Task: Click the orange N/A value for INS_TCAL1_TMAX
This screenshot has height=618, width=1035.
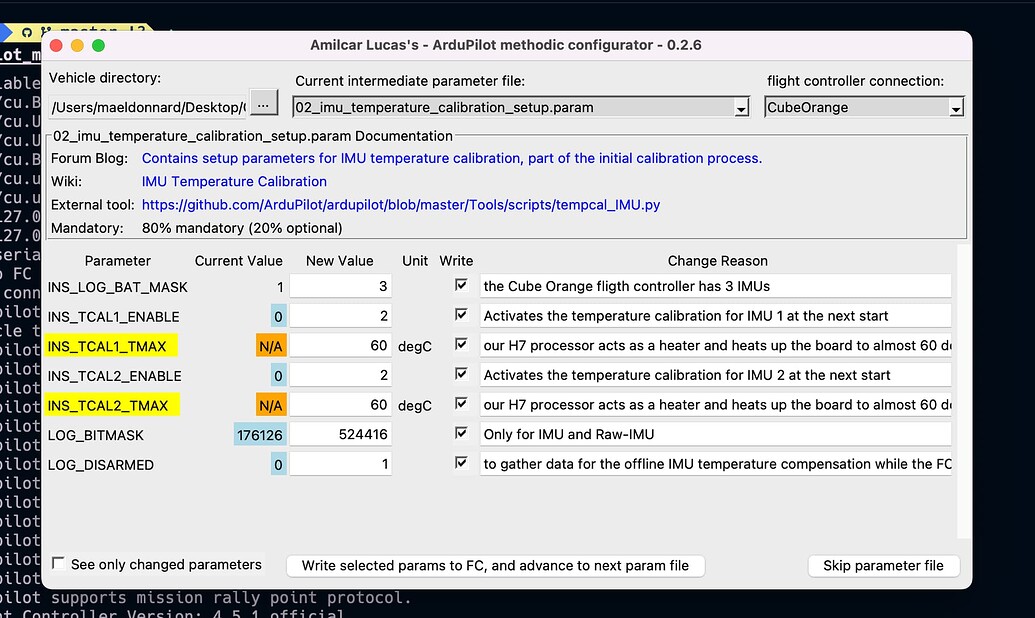Action: (x=272, y=344)
